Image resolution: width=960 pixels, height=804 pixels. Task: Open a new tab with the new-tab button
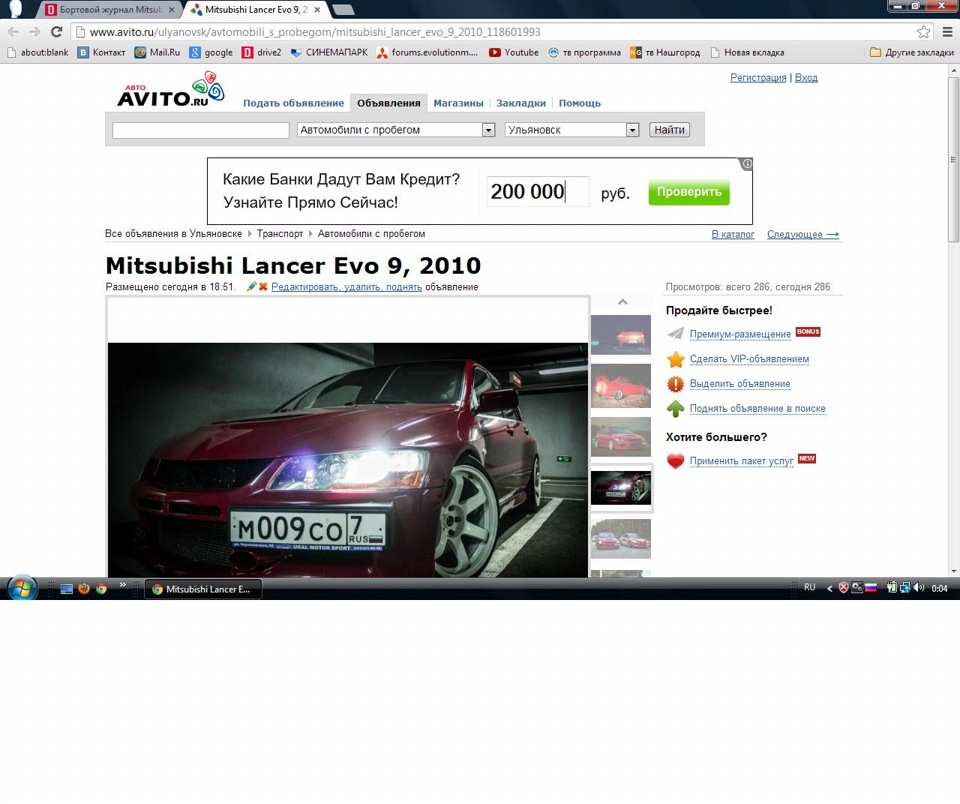pyautogui.click(x=343, y=10)
